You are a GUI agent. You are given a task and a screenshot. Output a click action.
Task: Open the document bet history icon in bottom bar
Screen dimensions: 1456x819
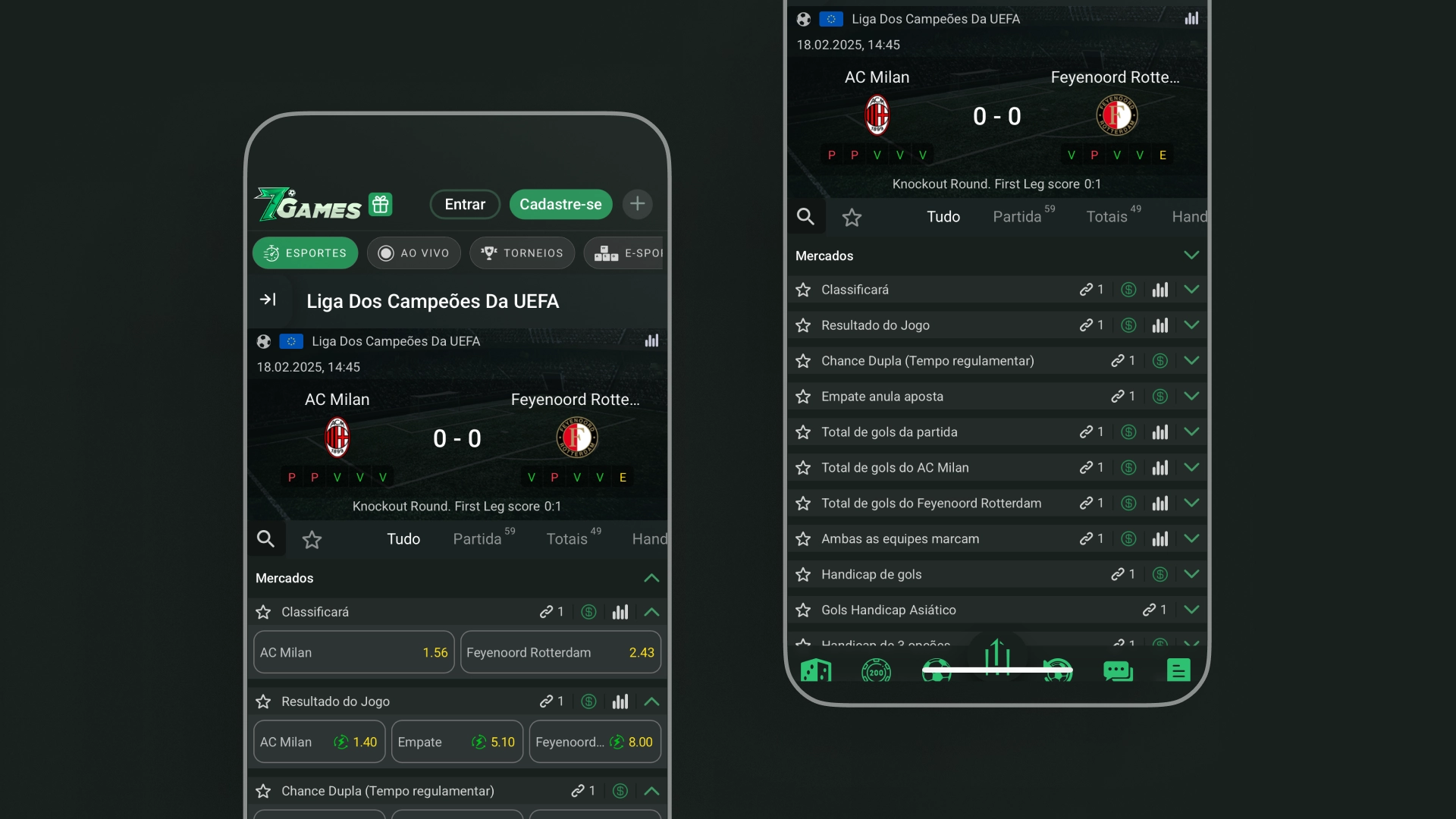coord(1178,670)
